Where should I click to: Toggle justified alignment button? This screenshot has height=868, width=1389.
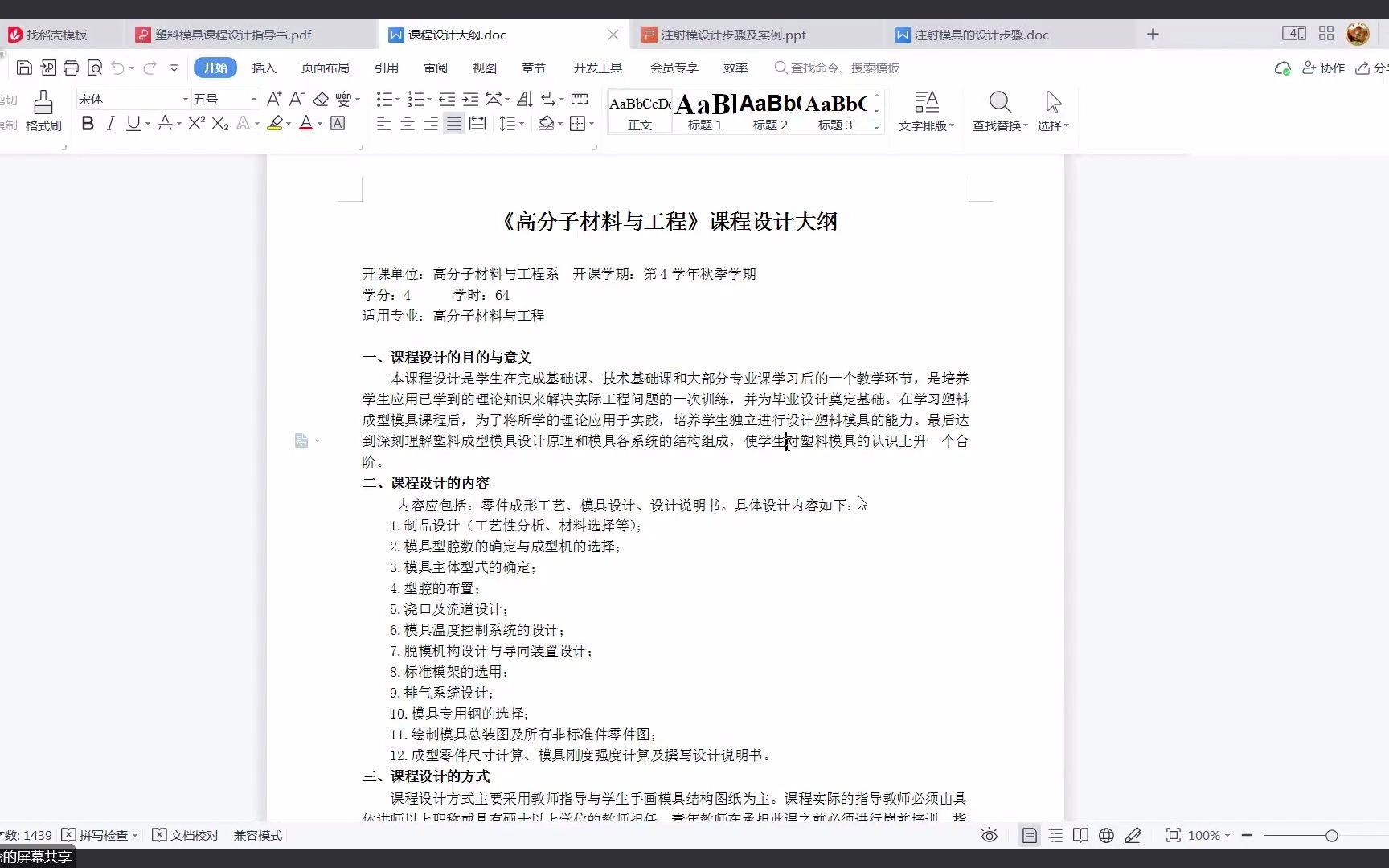coord(454,123)
